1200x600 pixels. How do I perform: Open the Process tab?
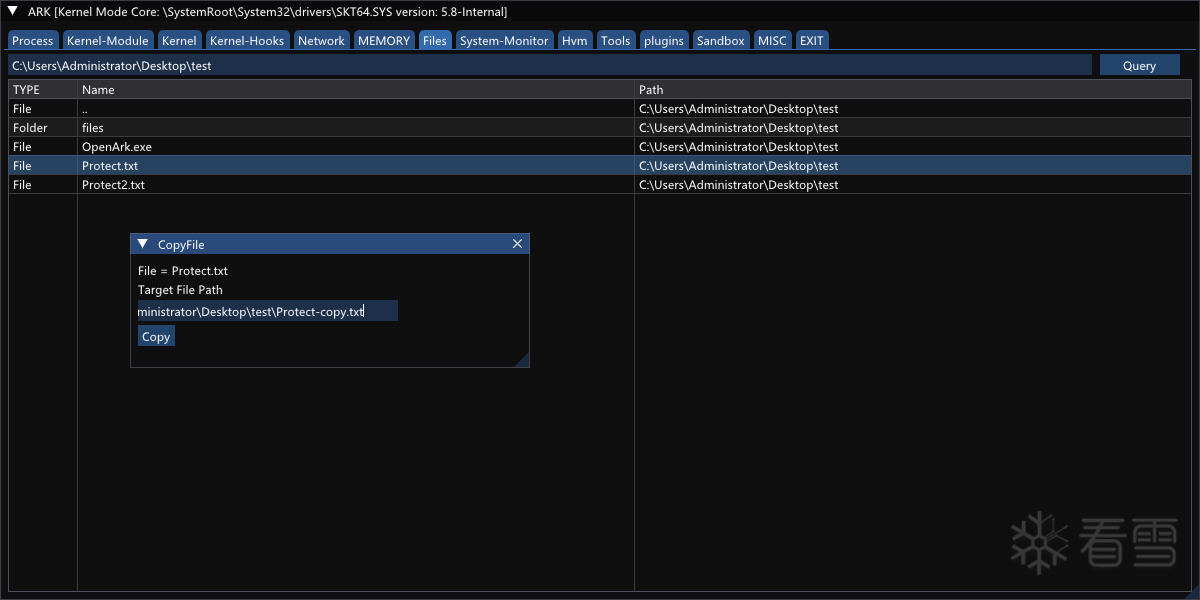(x=33, y=40)
